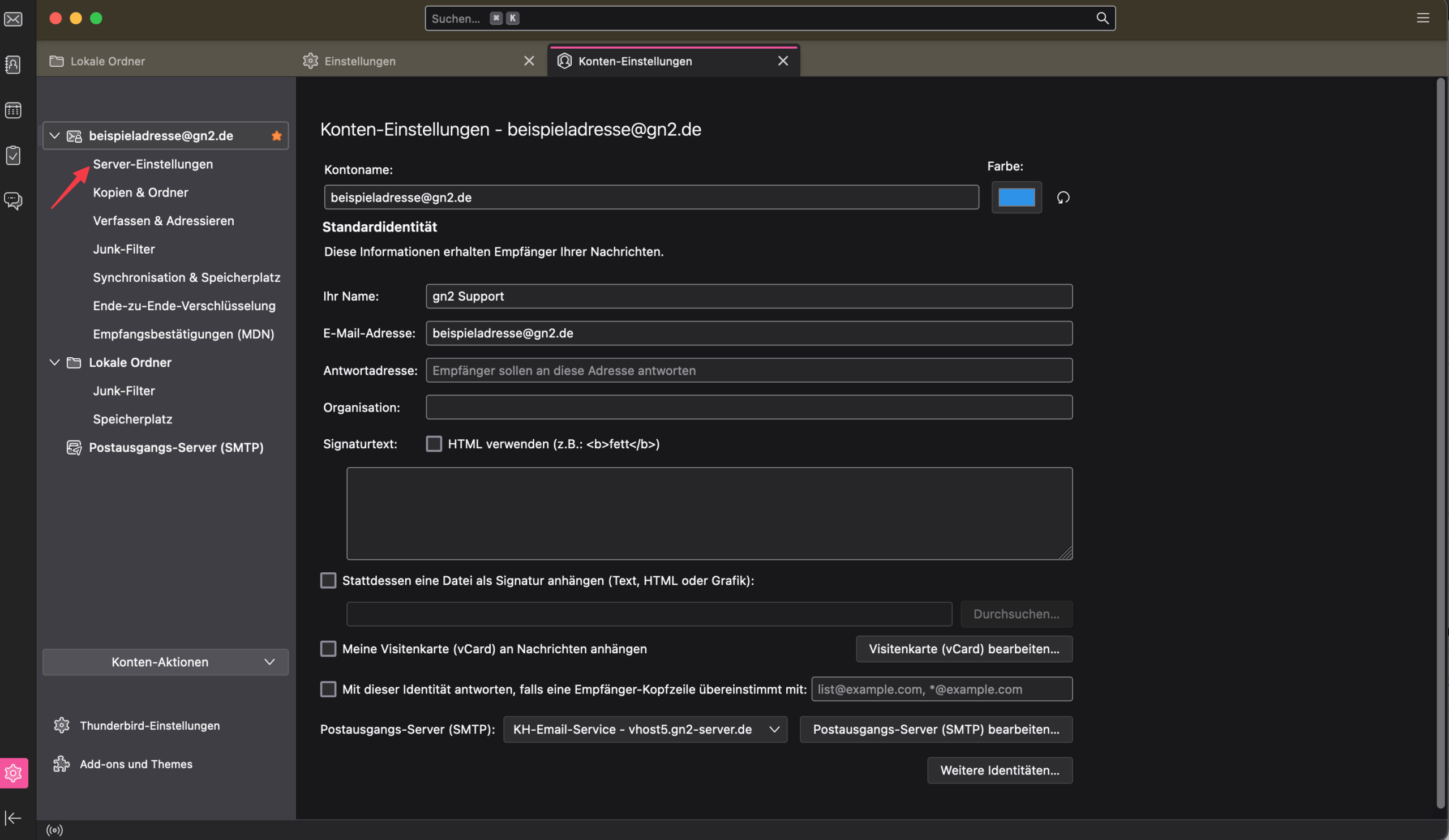Viewport: 1449px width, 840px height.
Task: Click the vertical scrollbar on the right
Action: coord(1441,443)
